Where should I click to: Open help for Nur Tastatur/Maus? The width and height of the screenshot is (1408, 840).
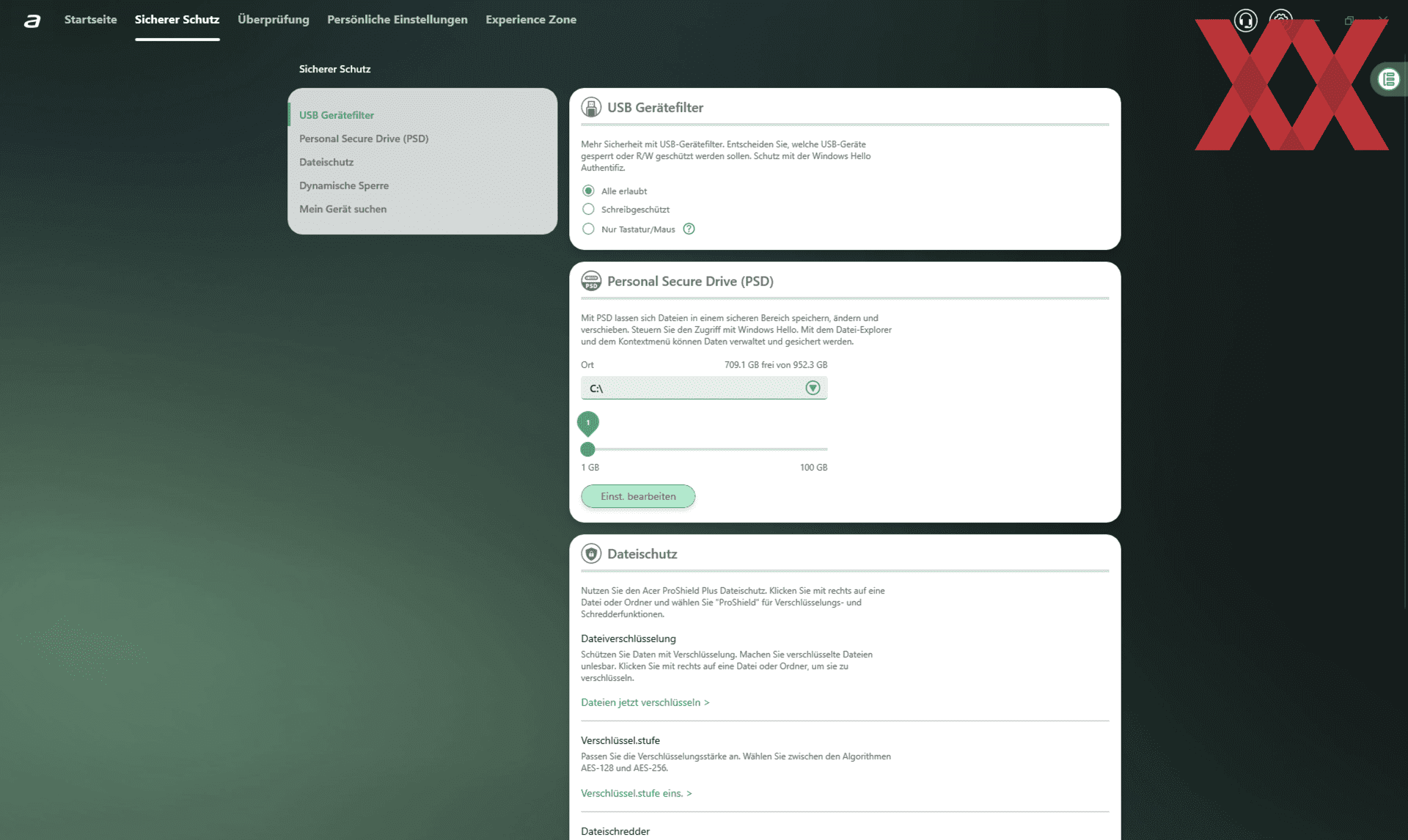click(689, 229)
